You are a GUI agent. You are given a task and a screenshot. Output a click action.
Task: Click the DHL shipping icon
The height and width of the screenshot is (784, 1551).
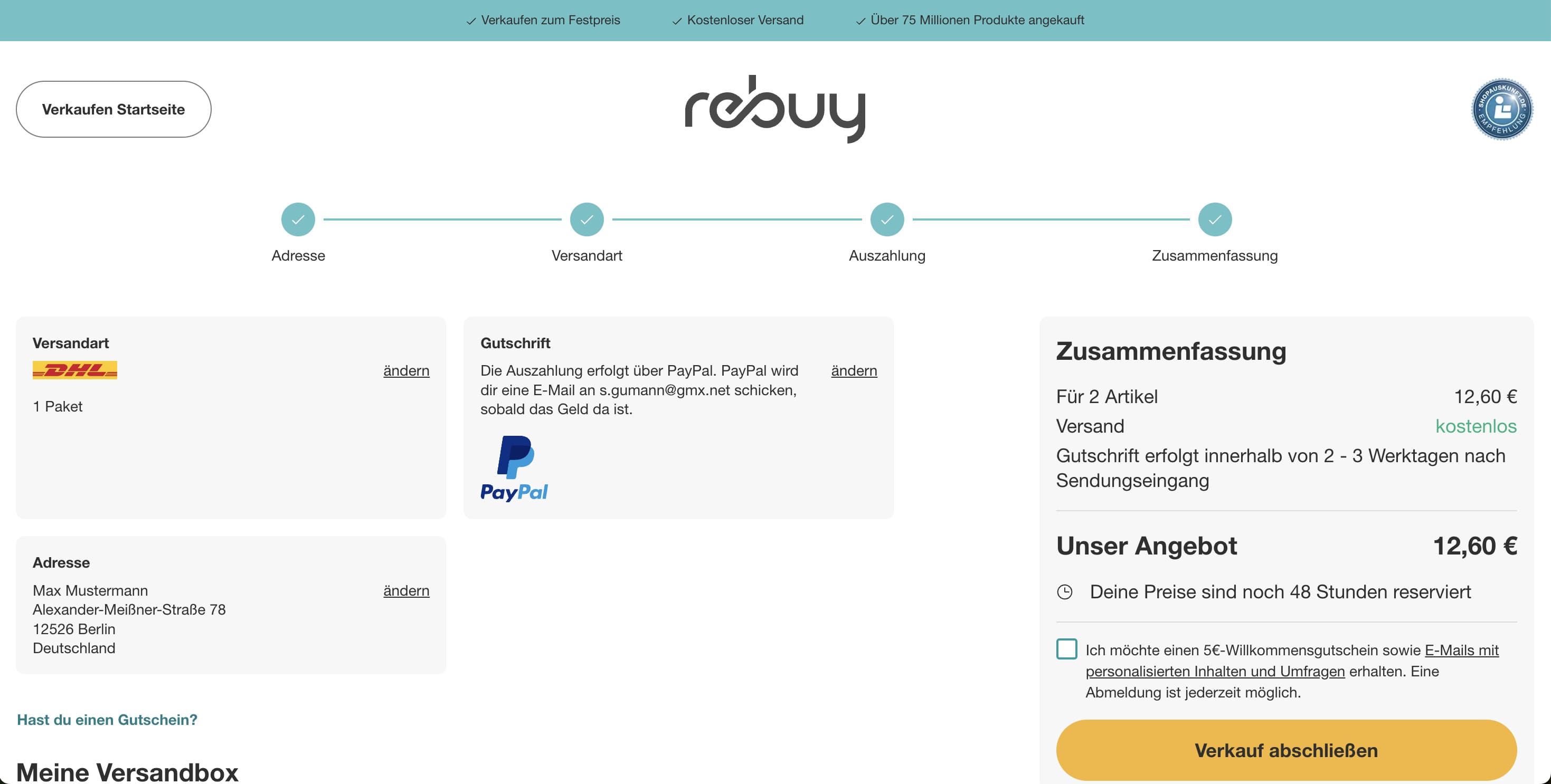(x=75, y=371)
